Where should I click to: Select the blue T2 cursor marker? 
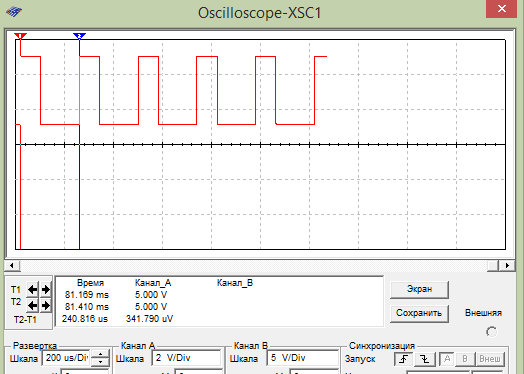(x=79, y=36)
